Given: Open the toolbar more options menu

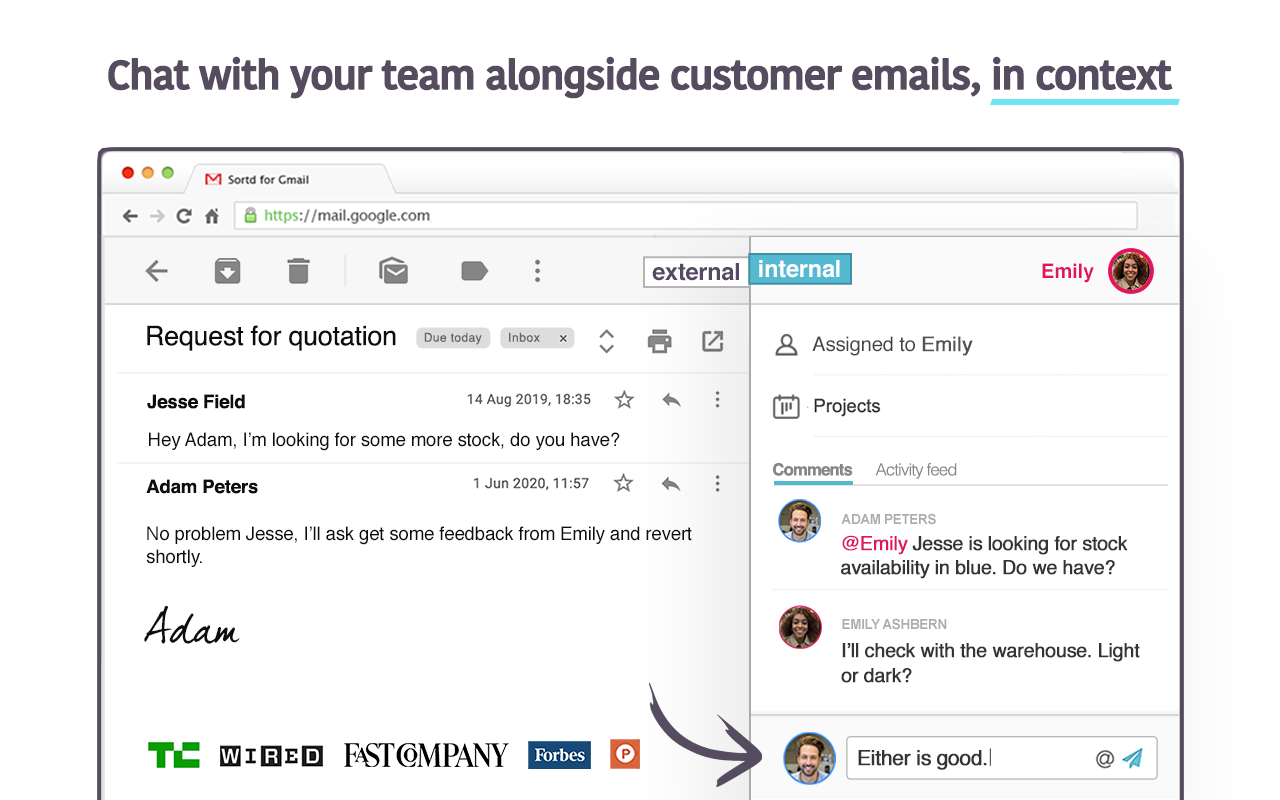Looking at the screenshot, I should pos(537,271).
